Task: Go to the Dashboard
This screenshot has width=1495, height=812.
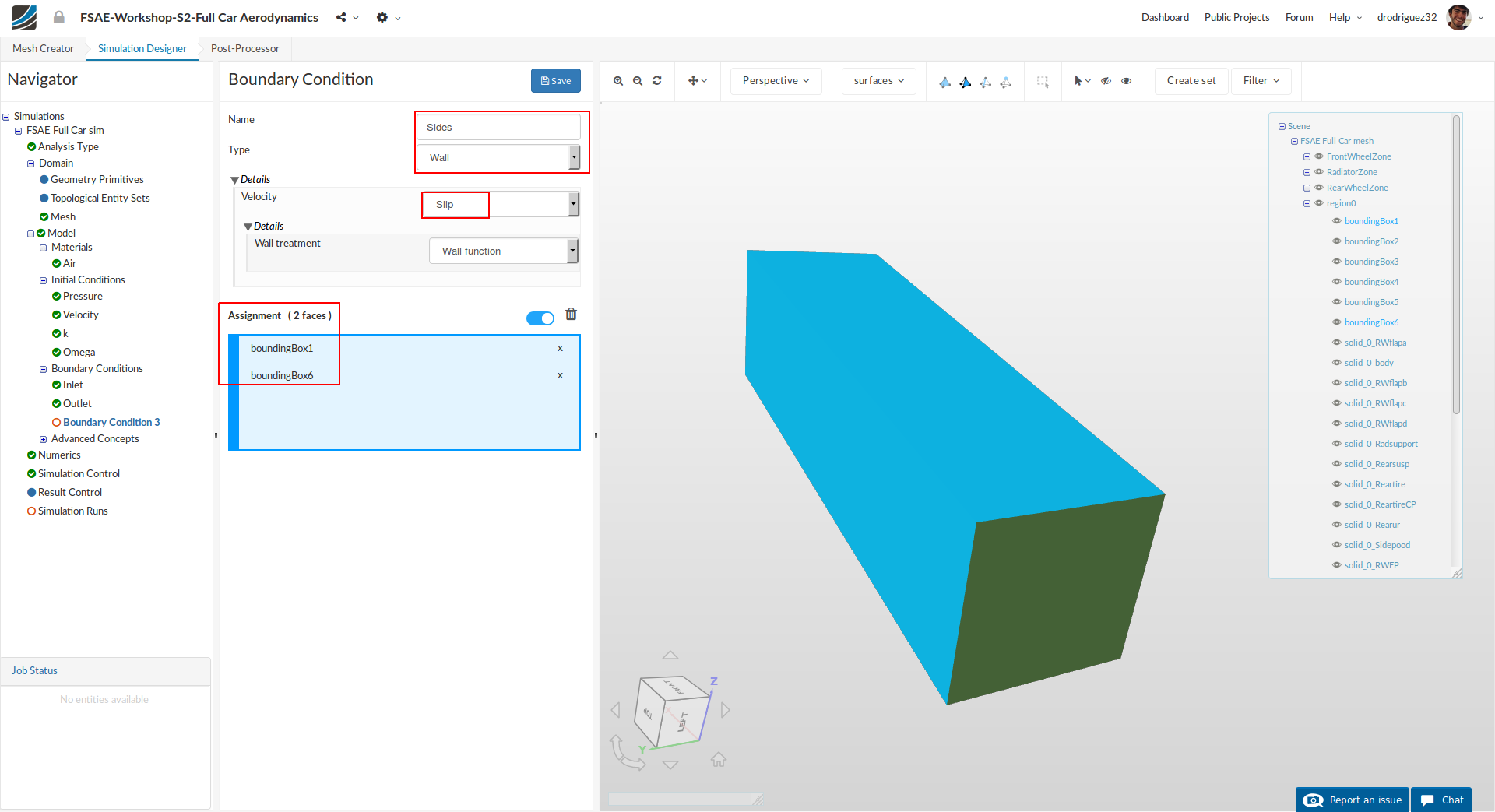Action: coord(1165,17)
